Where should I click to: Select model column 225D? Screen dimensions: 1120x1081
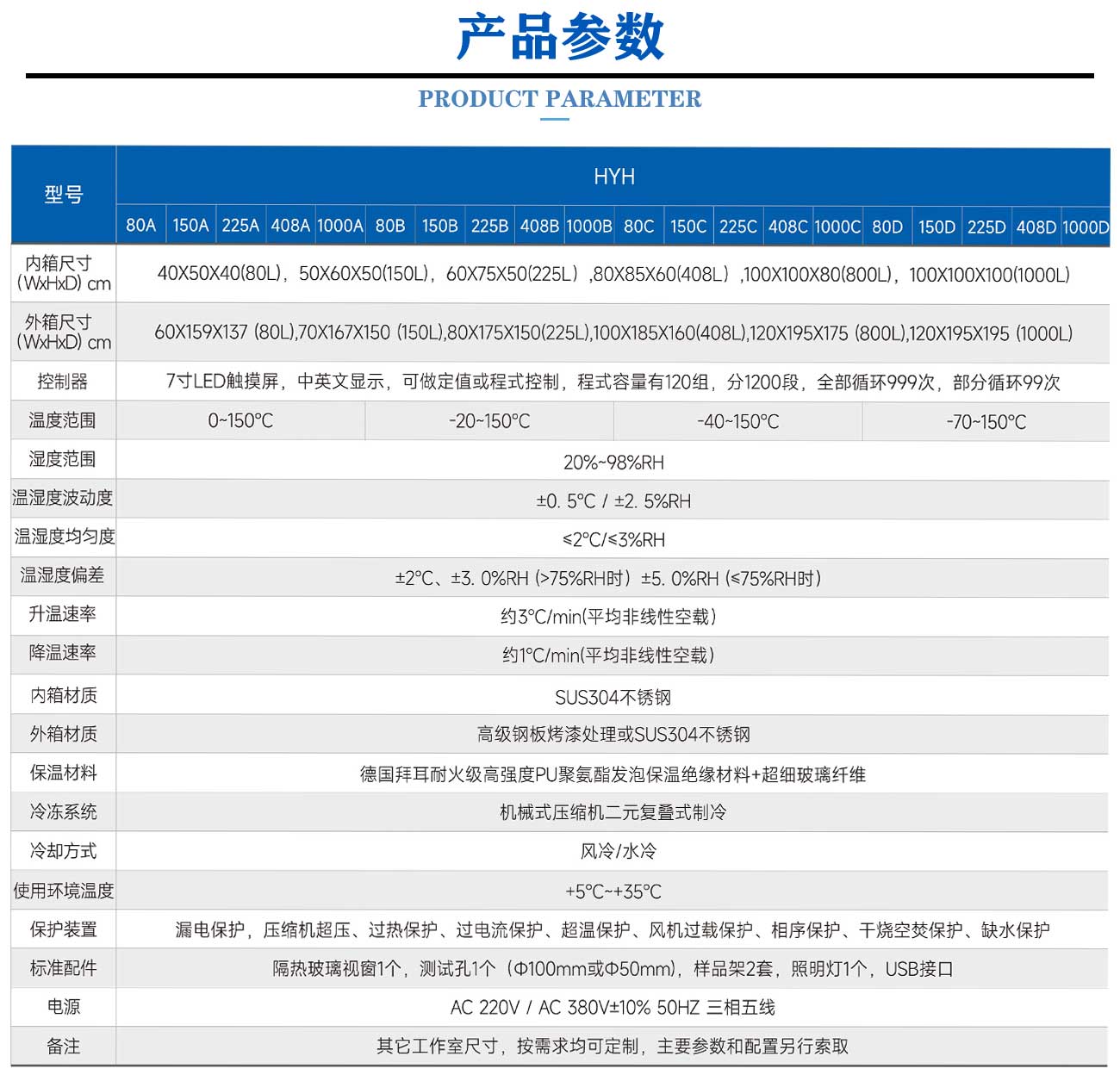click(x=986, y=226)
